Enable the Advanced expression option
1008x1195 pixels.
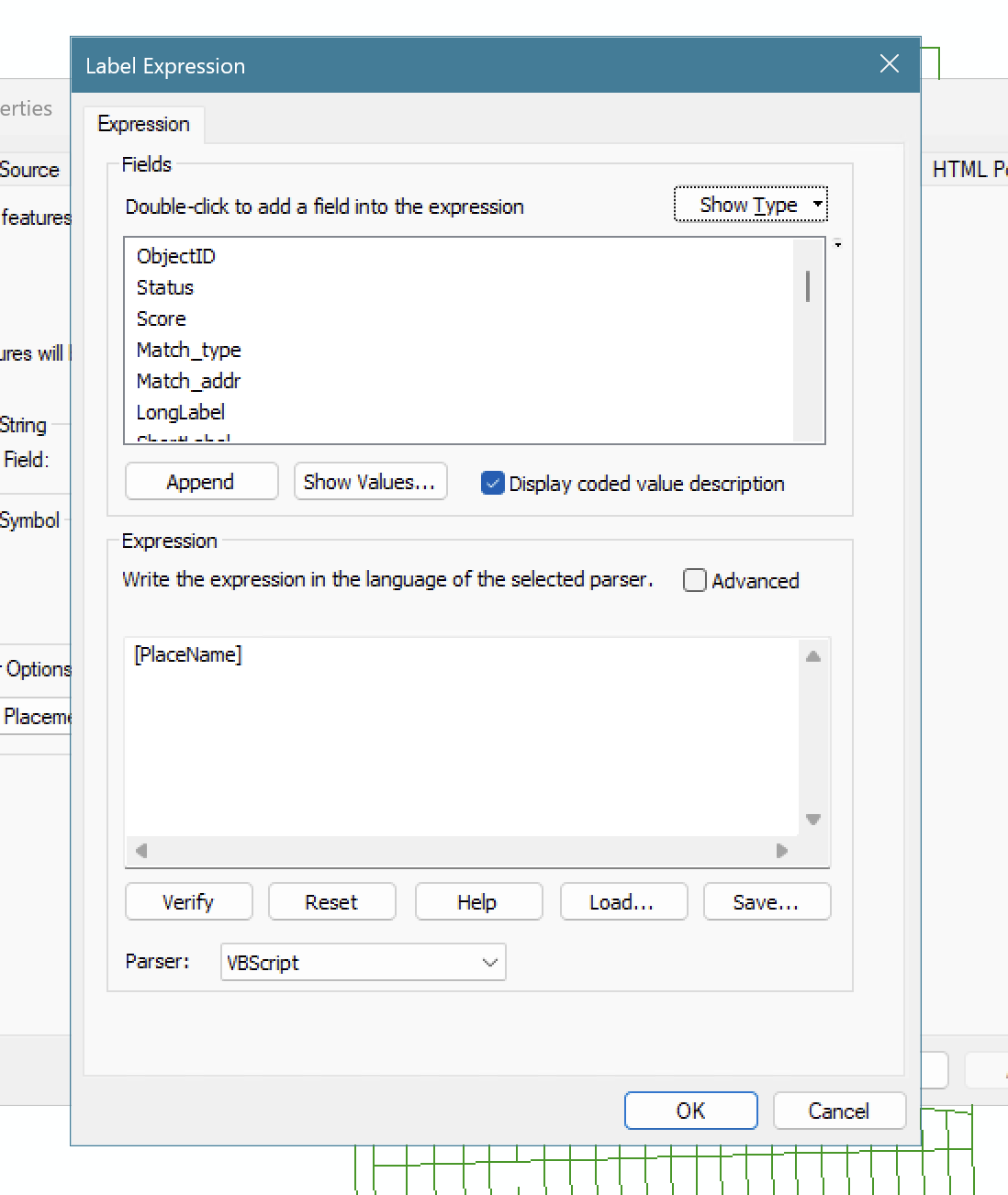(695, 580)
